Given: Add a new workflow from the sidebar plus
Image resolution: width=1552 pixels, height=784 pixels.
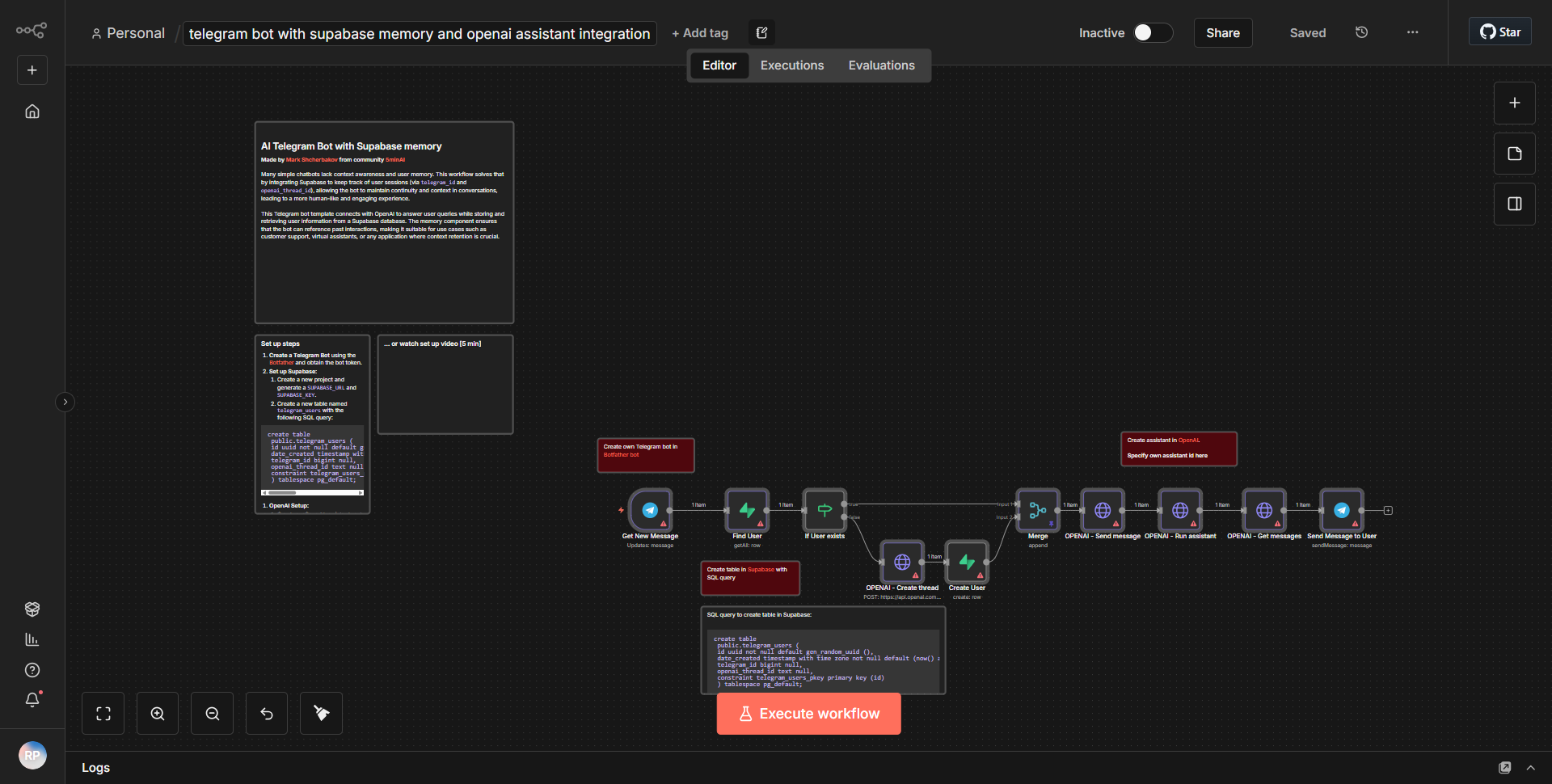Looking at the screenshot, I should 32,70.
